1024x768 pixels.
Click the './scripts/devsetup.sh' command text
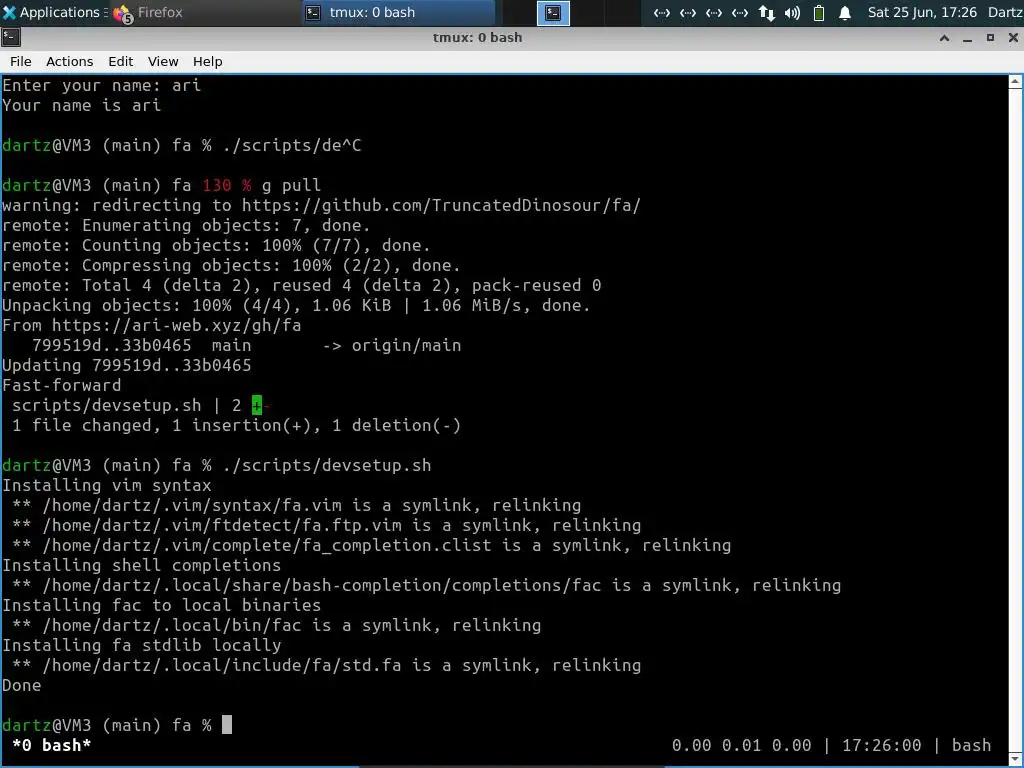[x=327, y=465]
